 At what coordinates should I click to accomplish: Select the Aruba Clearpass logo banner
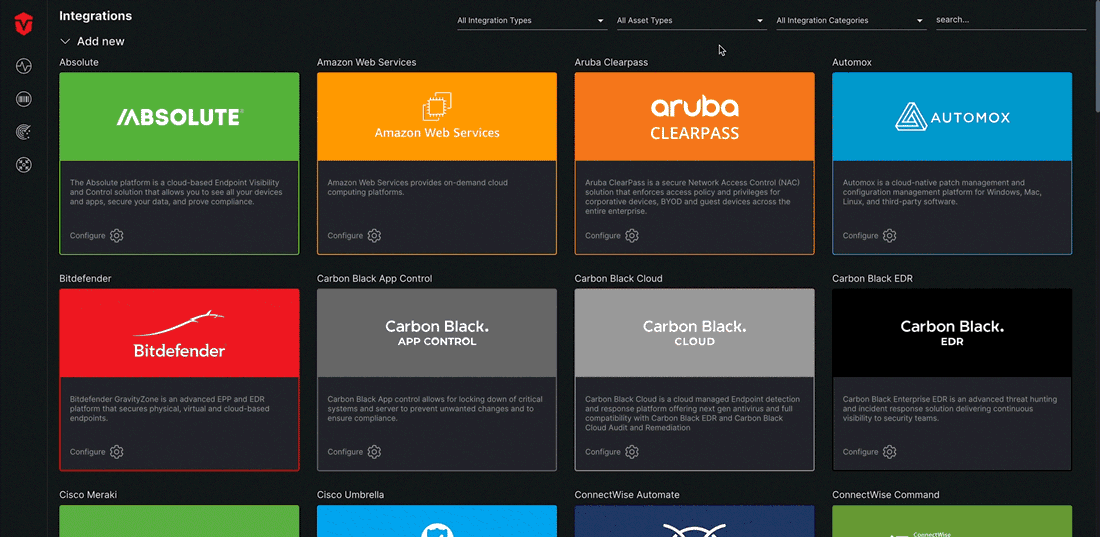695,117
